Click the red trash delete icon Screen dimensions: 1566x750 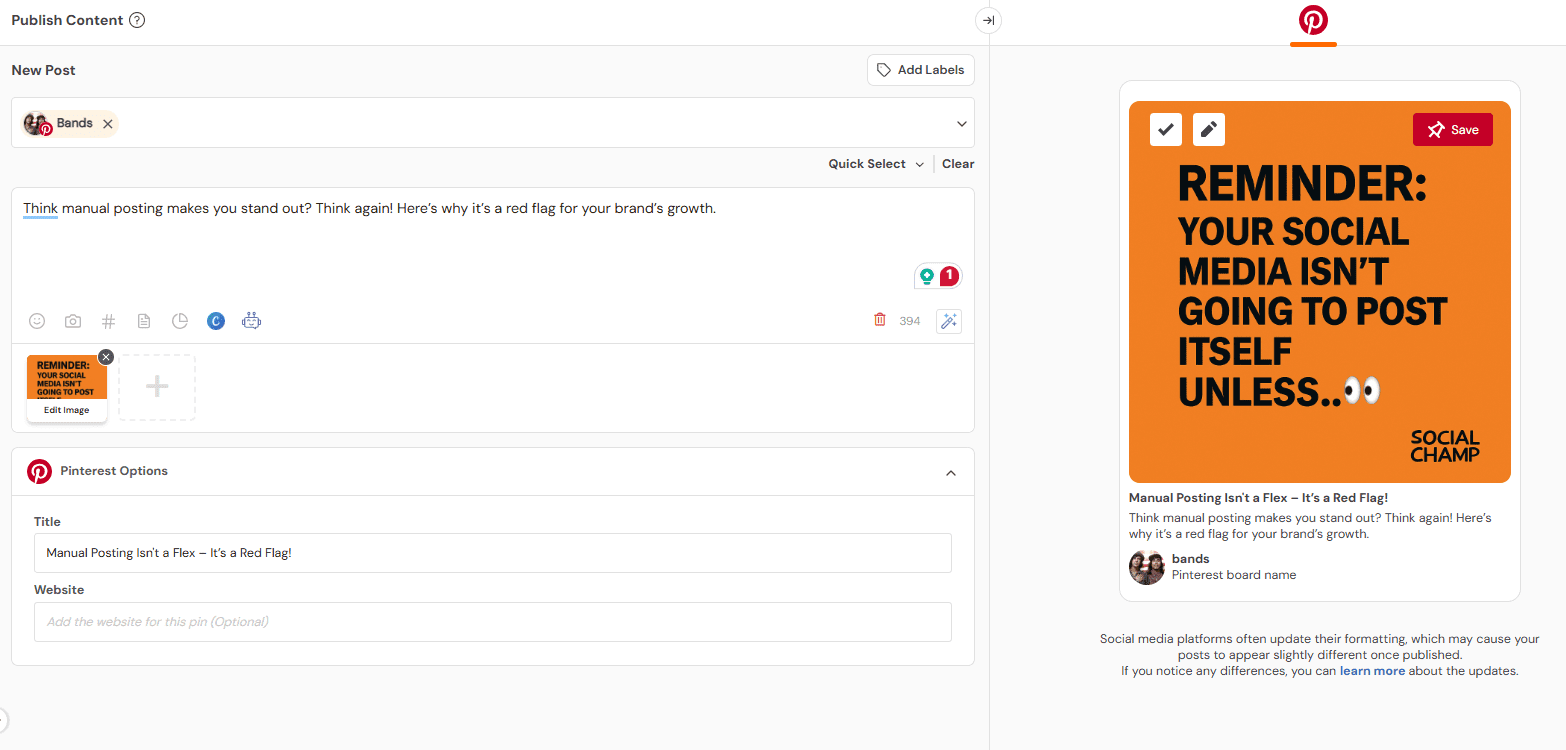(x=880, y=320)
